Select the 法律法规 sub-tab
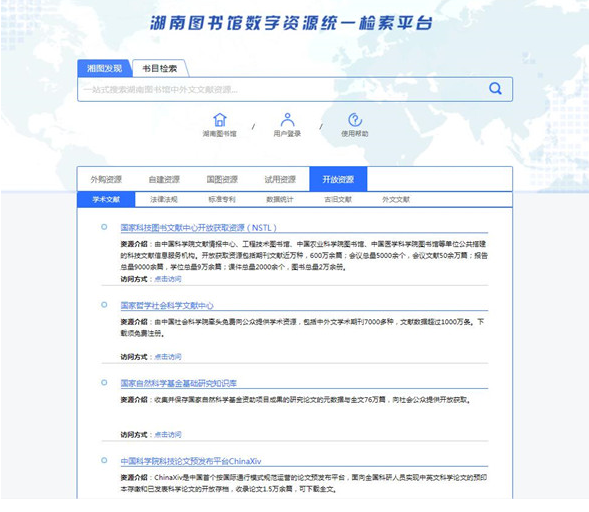The image size is (589, 512). (x=164, y=199)
